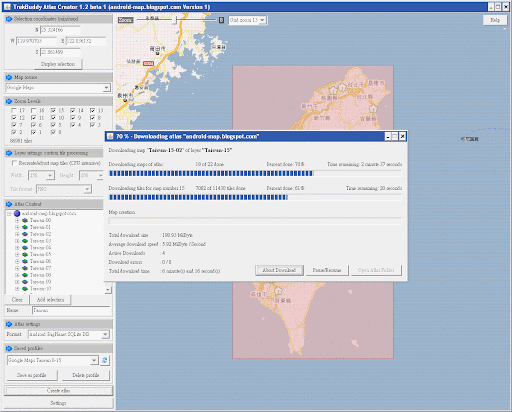Viewport: 512px width, 412px height.
Task: Open saved profiles Google Maps Taiwan dropdown
Action: 94,360
